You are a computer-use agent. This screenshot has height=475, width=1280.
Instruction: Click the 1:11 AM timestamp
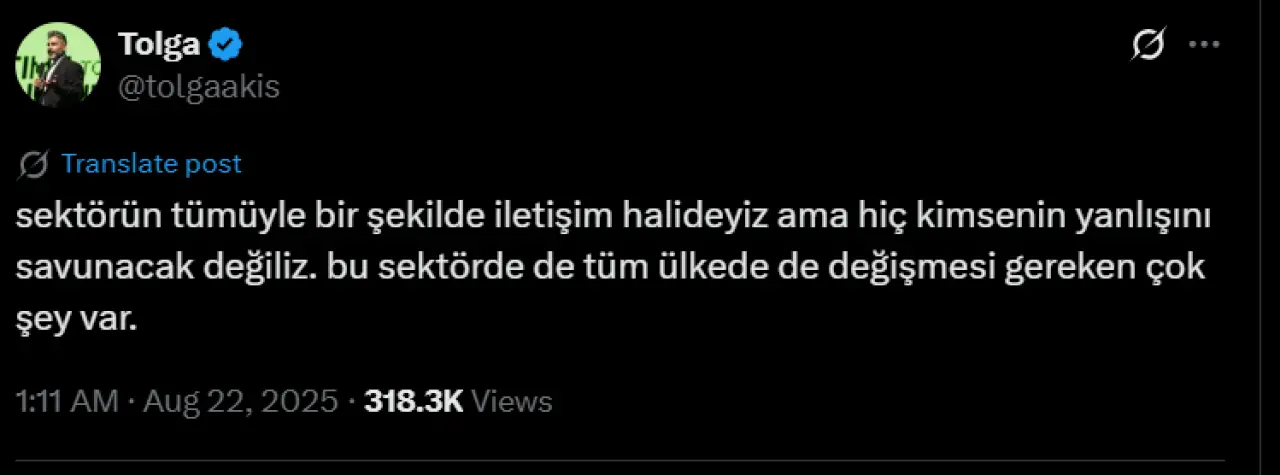[68, 402]
